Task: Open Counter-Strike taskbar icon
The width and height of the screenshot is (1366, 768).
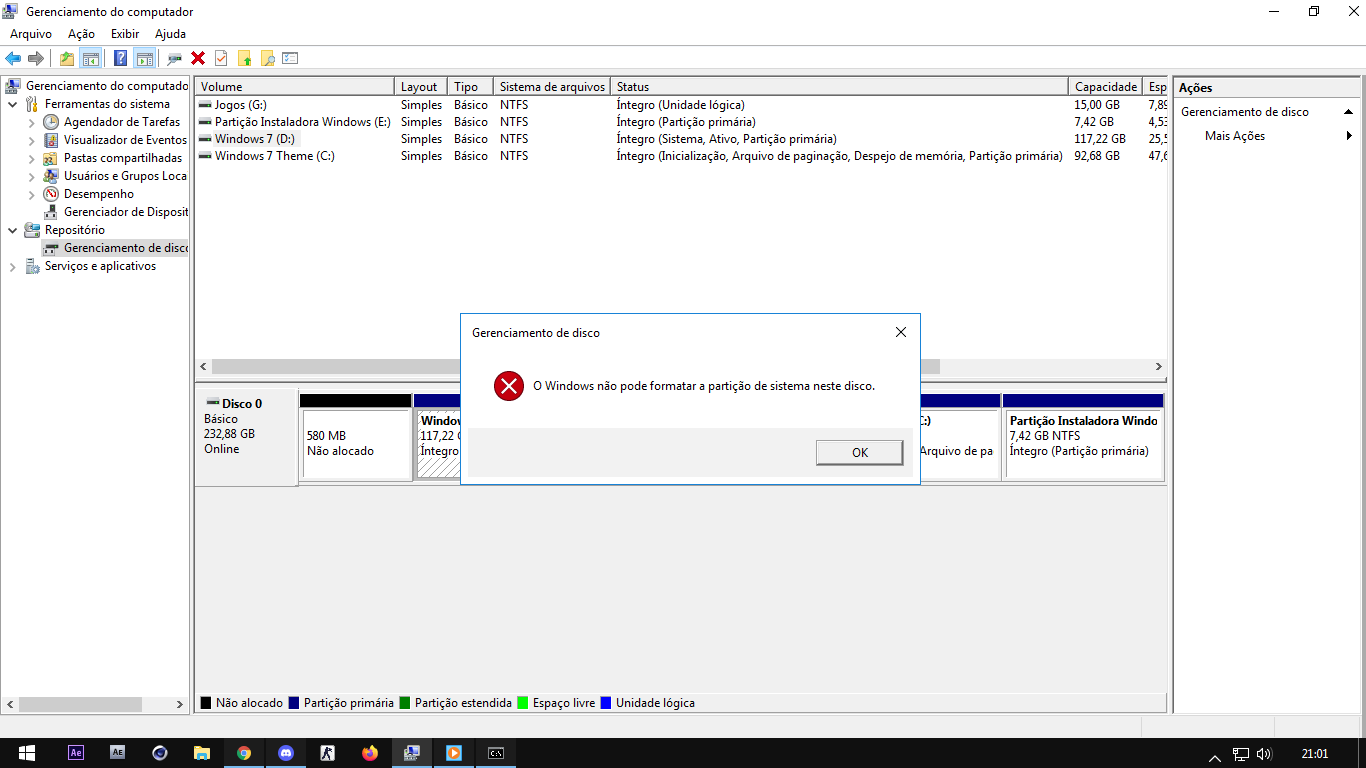Action: coord(328,753)
